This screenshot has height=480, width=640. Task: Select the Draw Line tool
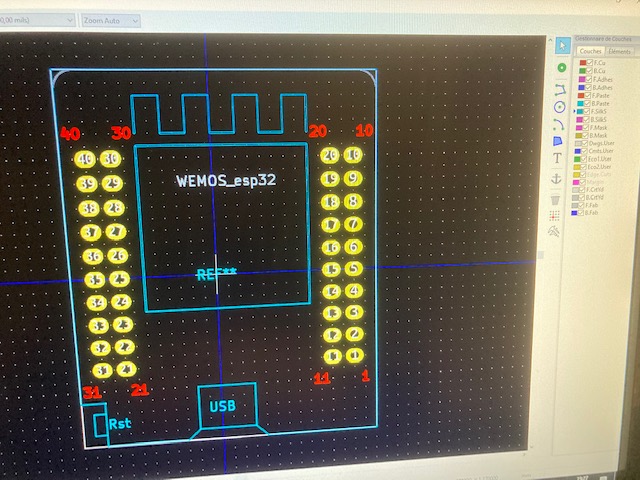click(x=560, y=89)
